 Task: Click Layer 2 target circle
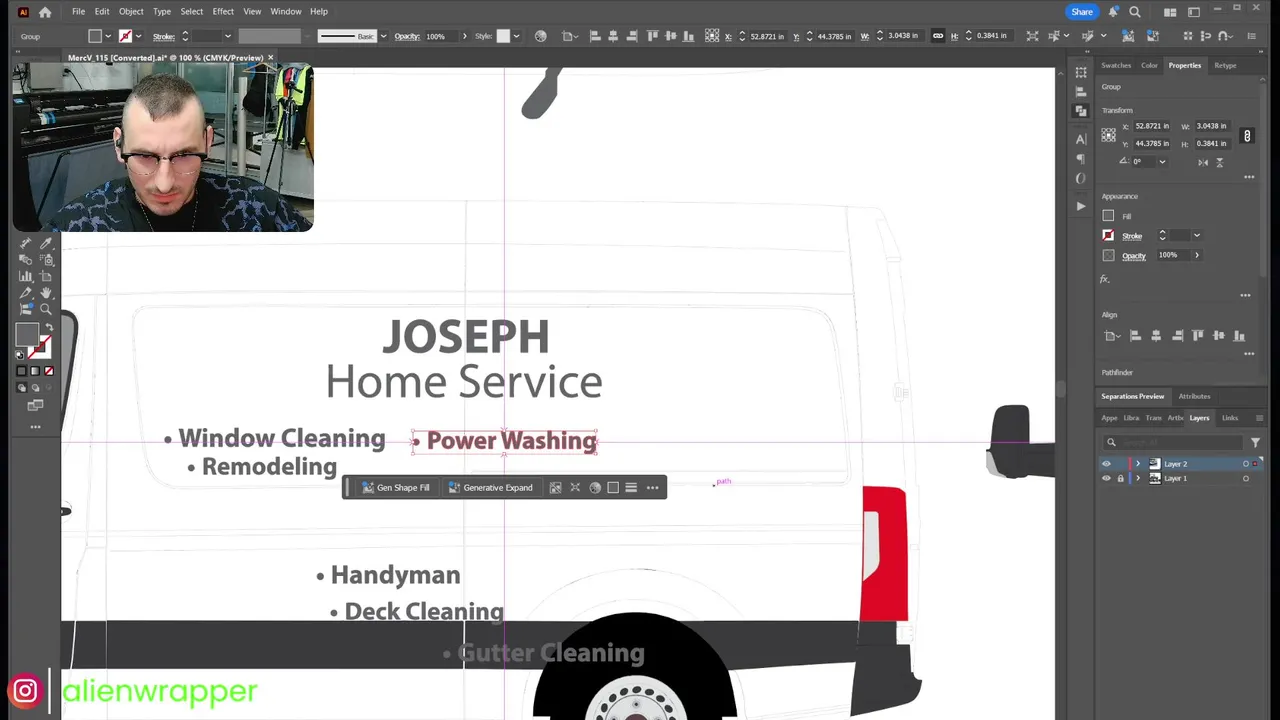click(x=1246, y=464)
